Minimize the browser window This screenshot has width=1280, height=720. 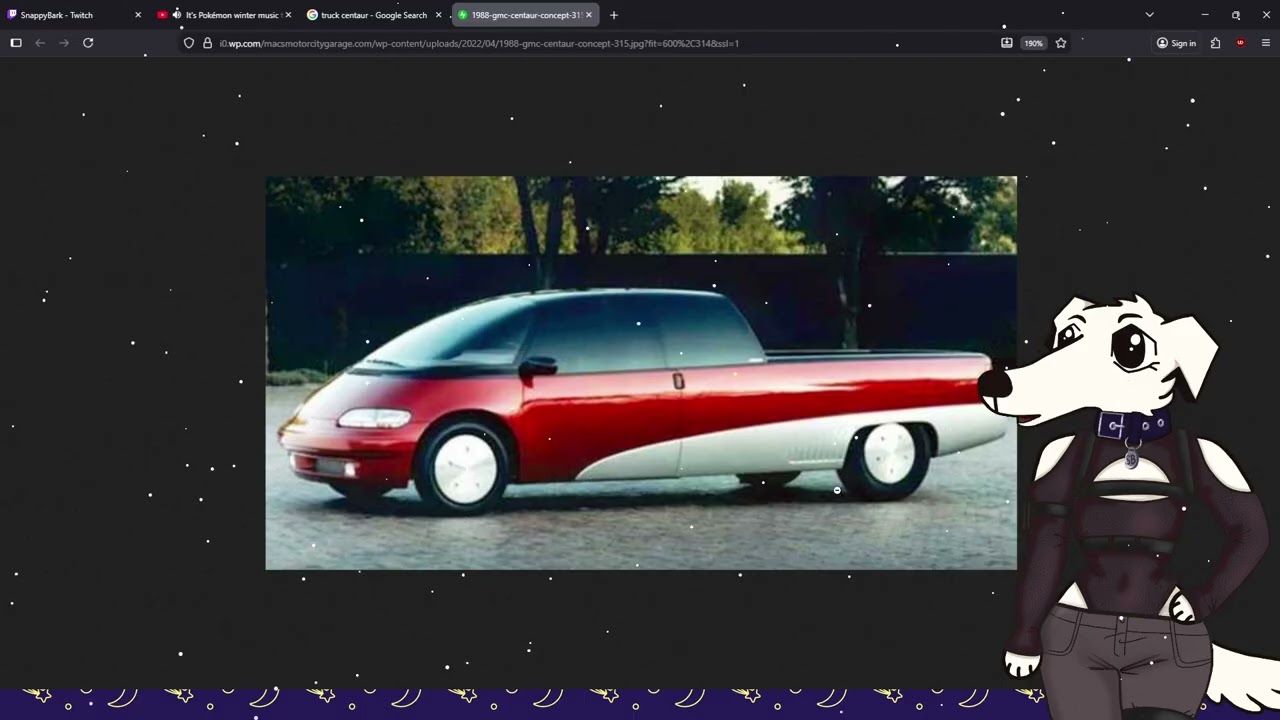click(1205, 15)
